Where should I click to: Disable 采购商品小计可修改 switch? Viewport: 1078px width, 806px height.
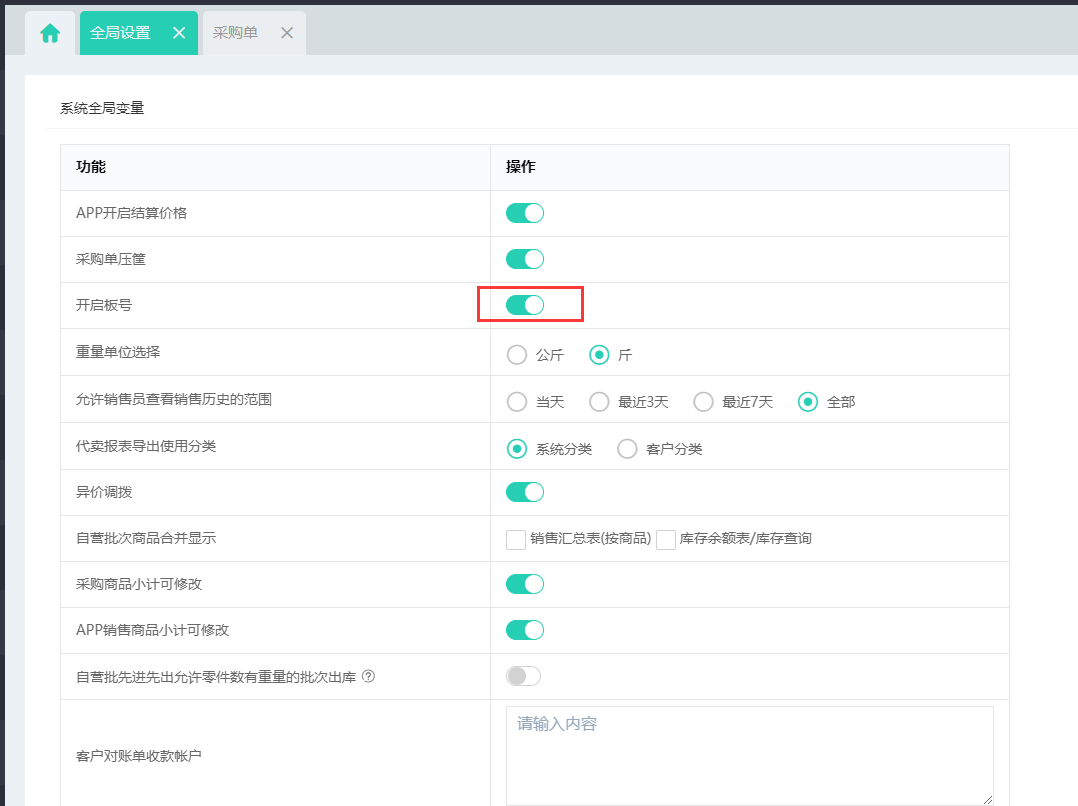tap(525, 584)
